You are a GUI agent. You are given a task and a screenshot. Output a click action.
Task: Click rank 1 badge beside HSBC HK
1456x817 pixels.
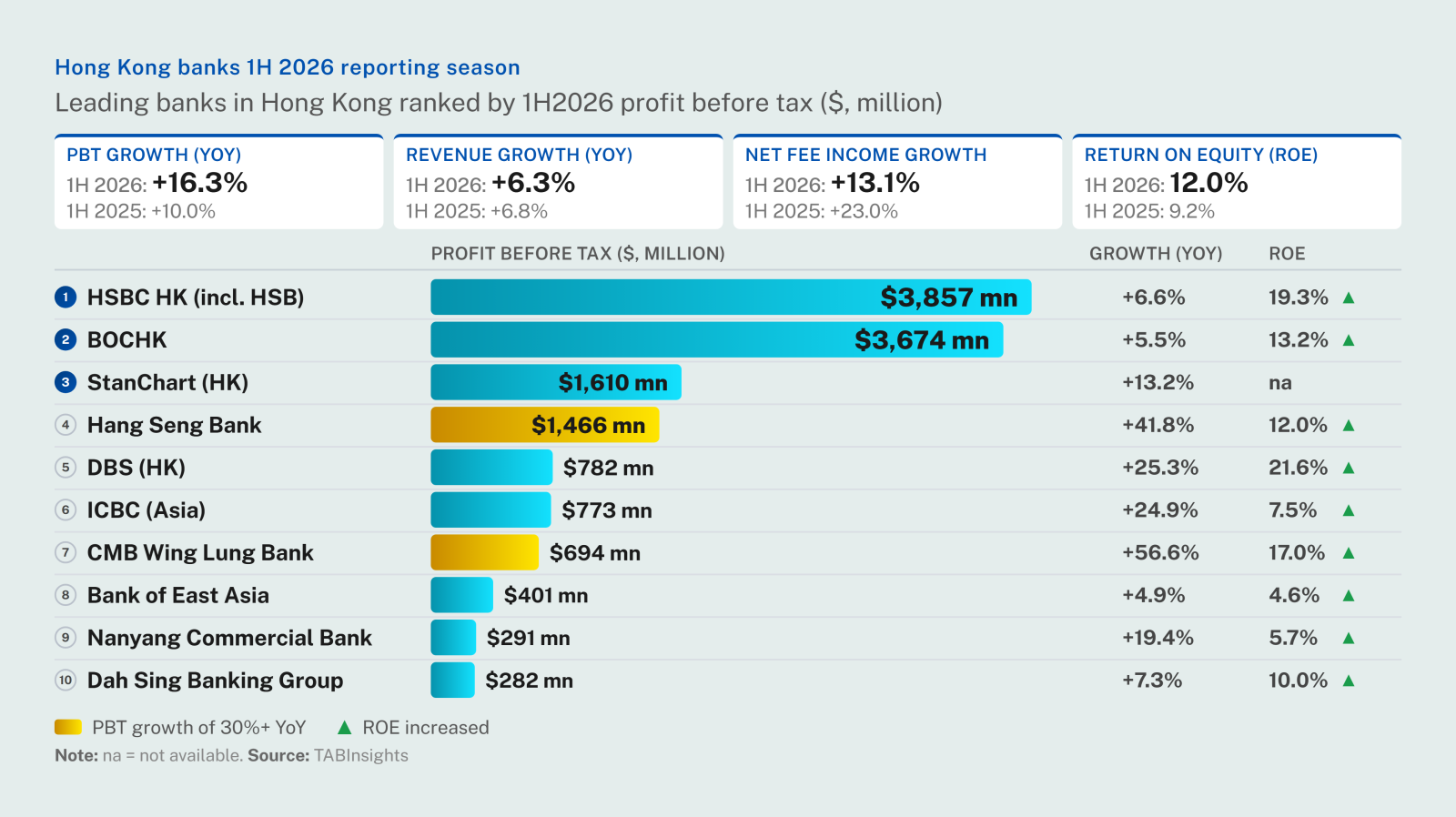point(66,298)
